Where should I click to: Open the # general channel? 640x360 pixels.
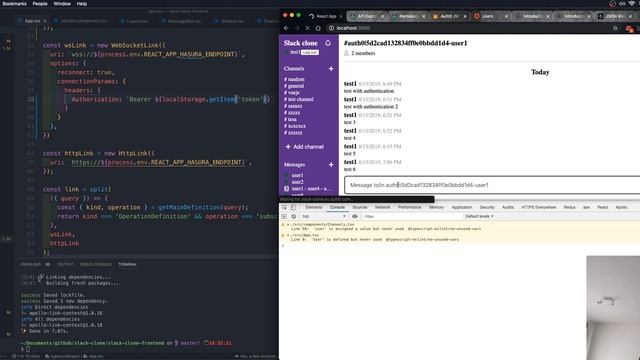294,86
